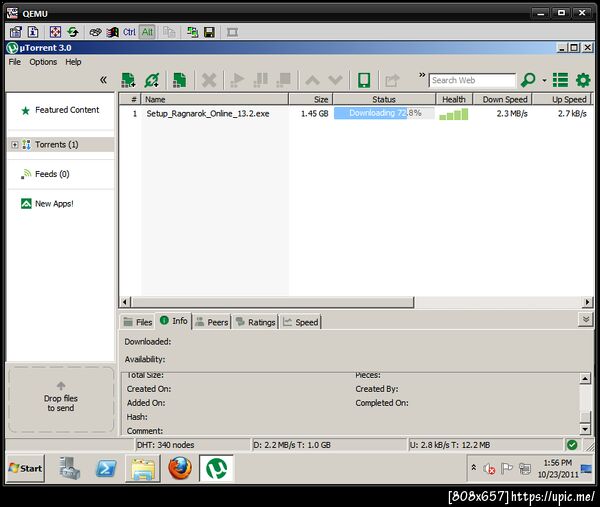Open Firefox from the taskbar
The height and width of the screenshot is (507, 600).
(180, 468)
